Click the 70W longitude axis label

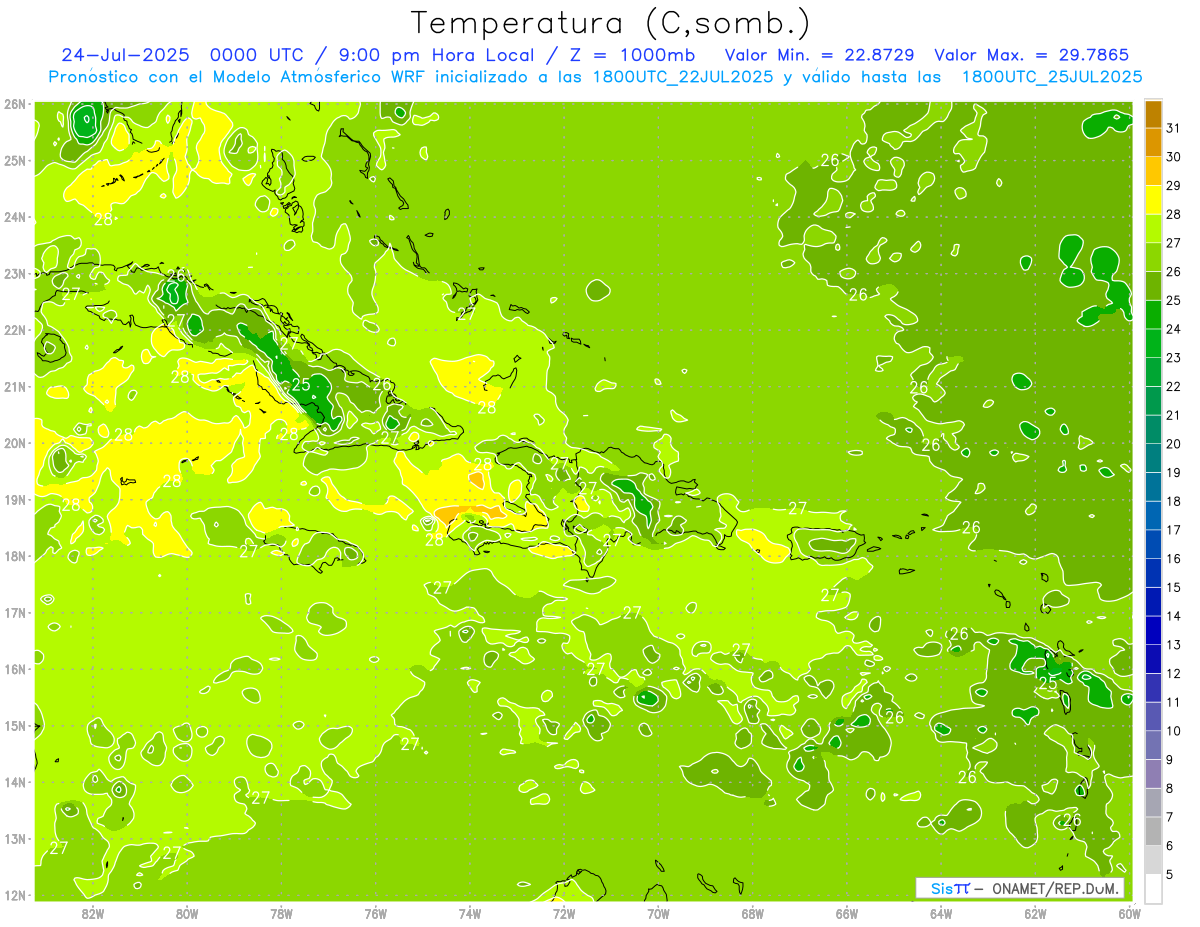click(658, 913)
